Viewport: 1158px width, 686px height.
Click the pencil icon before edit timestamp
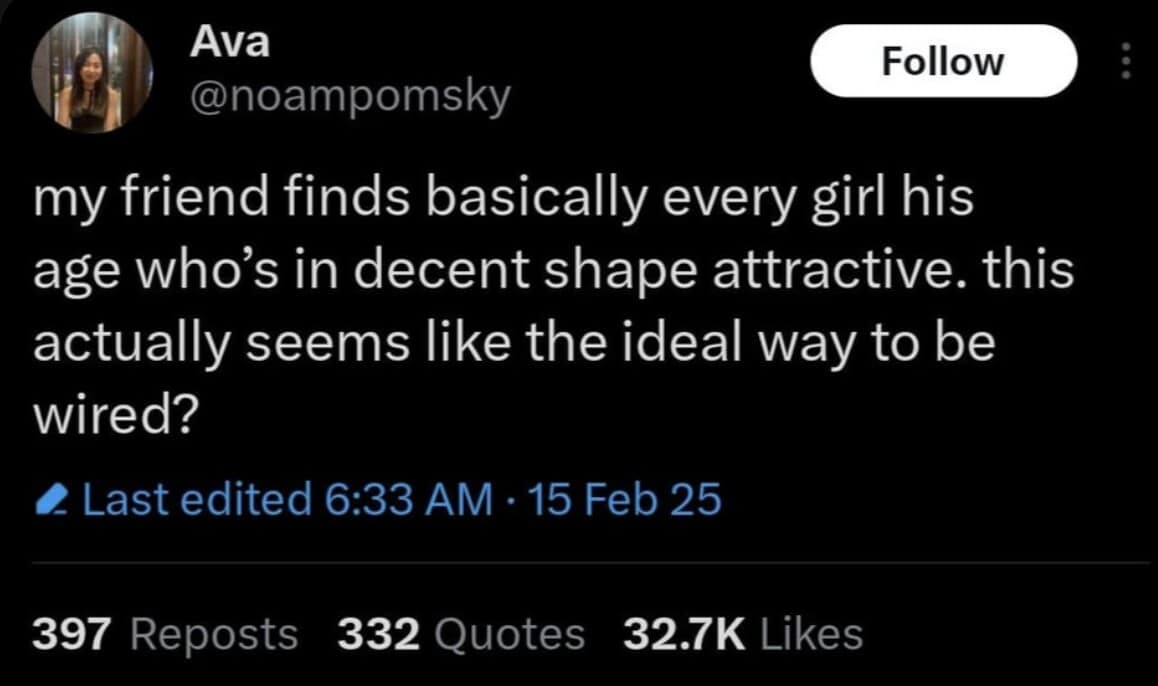click(x=54, y=497)
